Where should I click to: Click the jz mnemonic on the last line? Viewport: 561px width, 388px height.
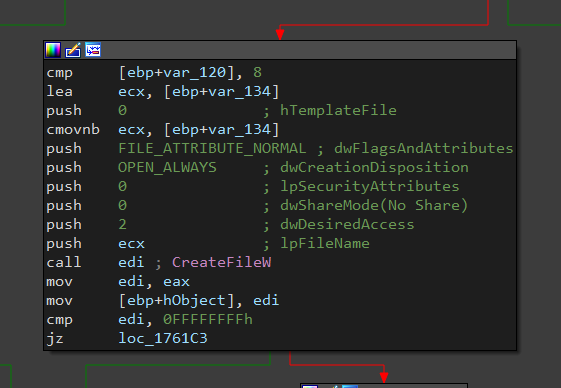(55, 338)
